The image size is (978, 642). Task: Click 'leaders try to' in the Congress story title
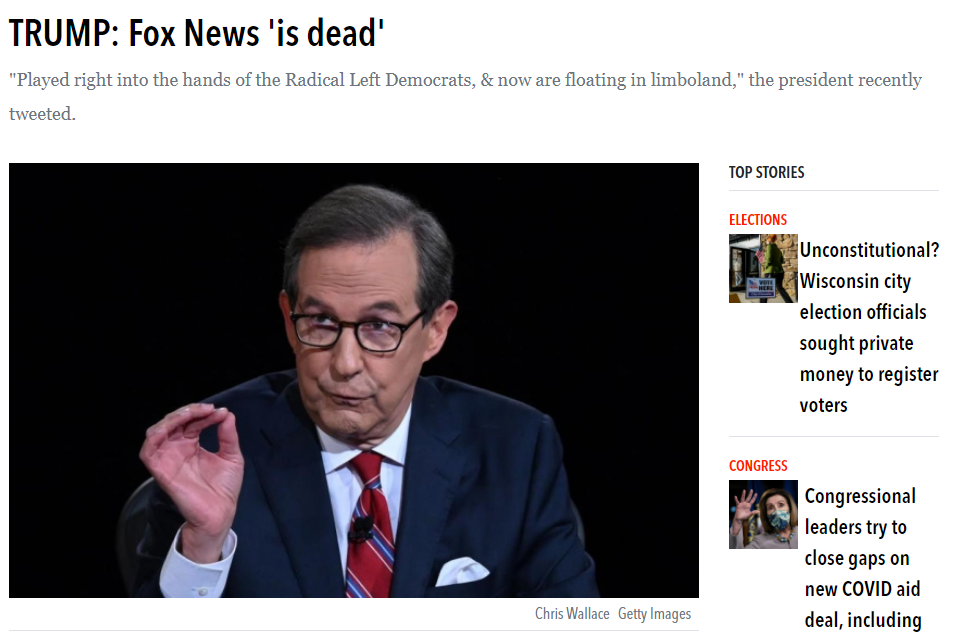[x=855, y=527]
